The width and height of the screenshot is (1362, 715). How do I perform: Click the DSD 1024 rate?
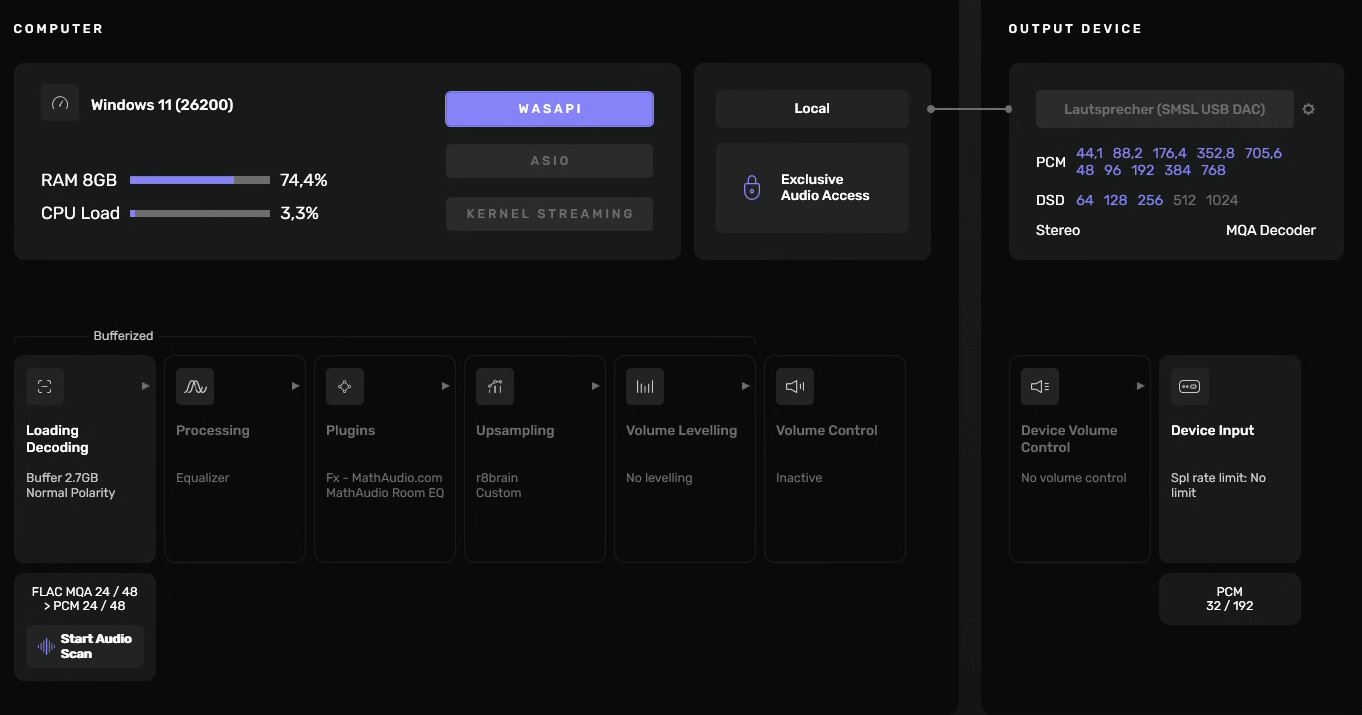pyautogui.click(x=1222, y=200)
